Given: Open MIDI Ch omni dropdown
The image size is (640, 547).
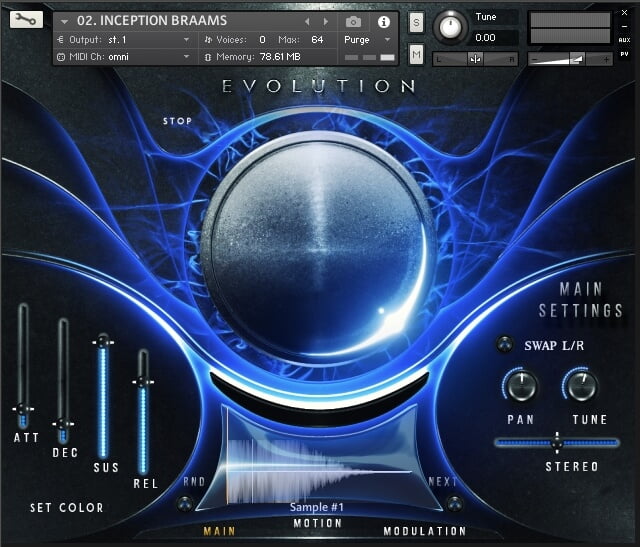Looking at the screenshot, I should [187, 57].
